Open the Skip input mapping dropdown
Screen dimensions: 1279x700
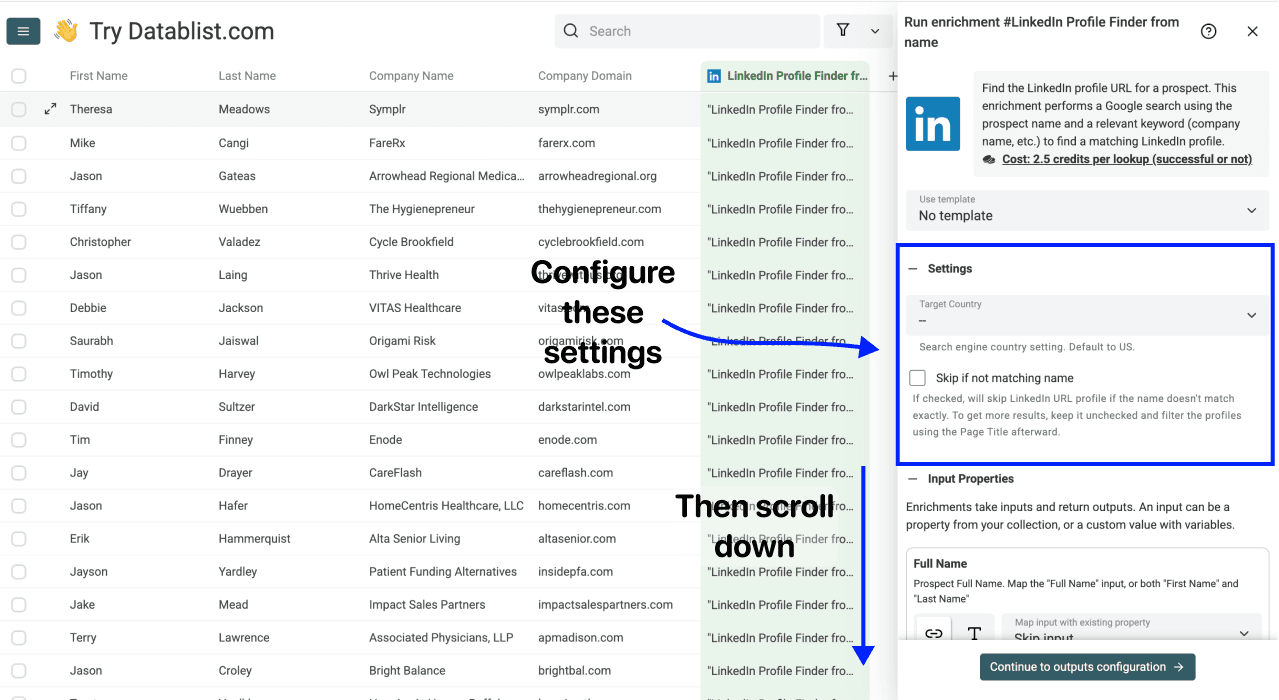1131,632
